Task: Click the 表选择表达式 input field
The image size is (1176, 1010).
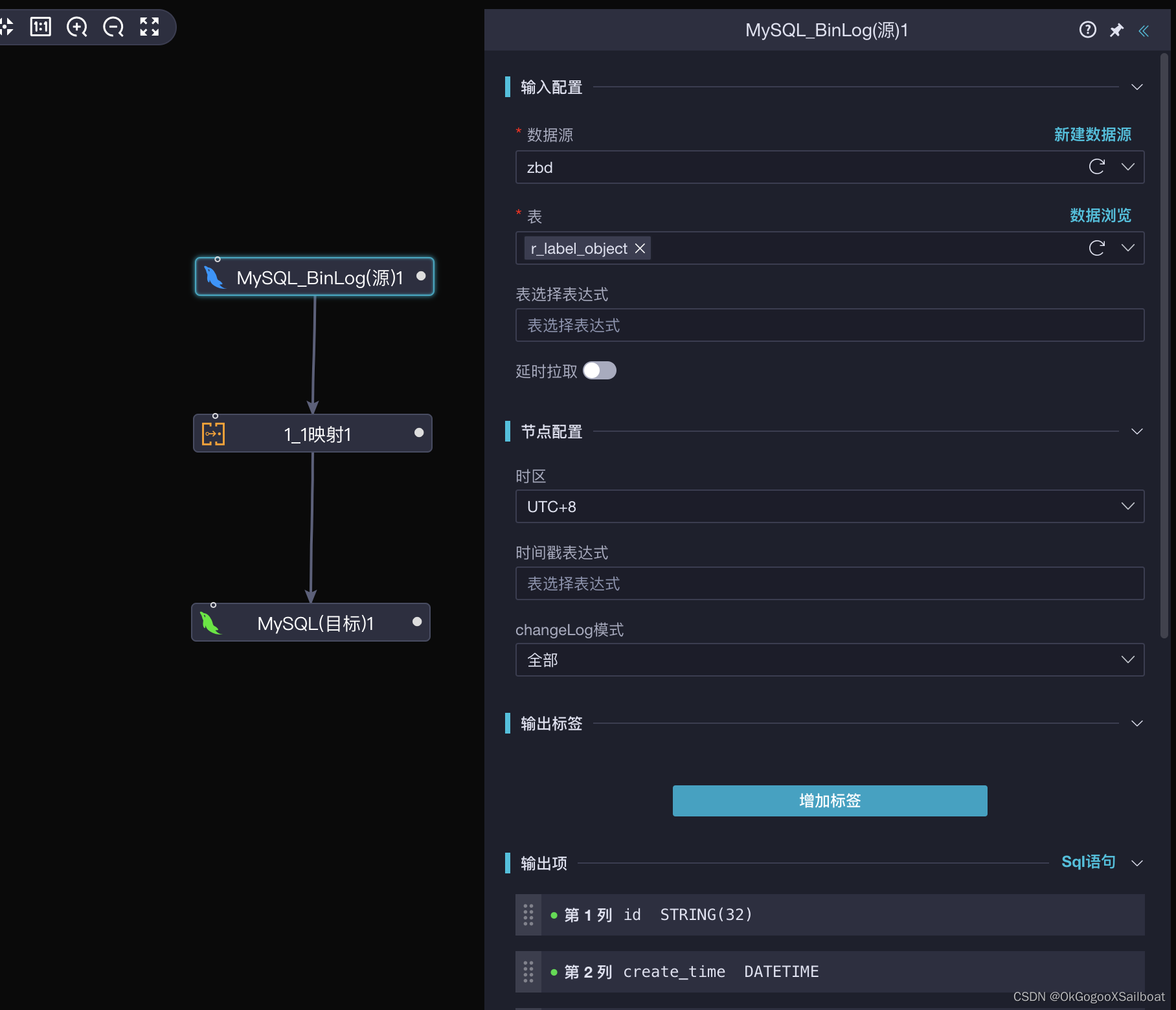Action: 830,325
